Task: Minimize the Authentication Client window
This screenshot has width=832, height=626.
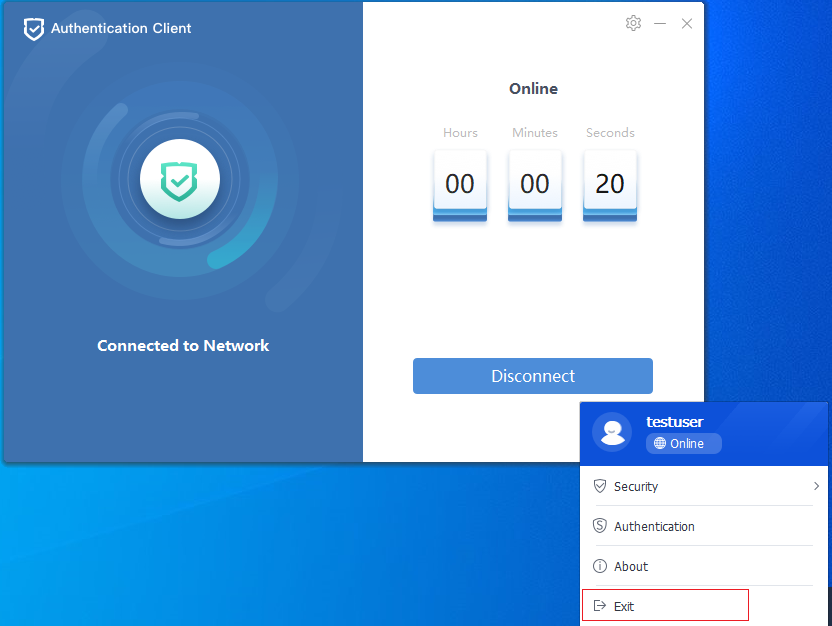Action: tap(660, 23)
